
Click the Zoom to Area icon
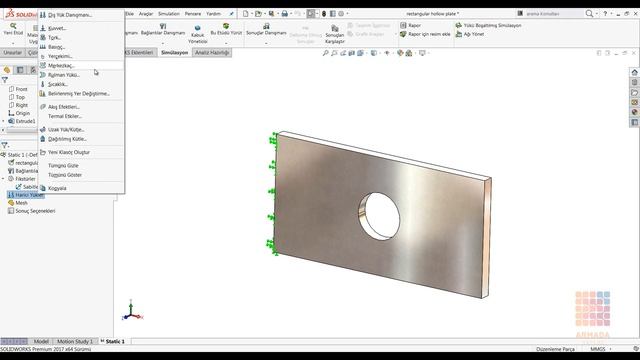tap(334, 53)
